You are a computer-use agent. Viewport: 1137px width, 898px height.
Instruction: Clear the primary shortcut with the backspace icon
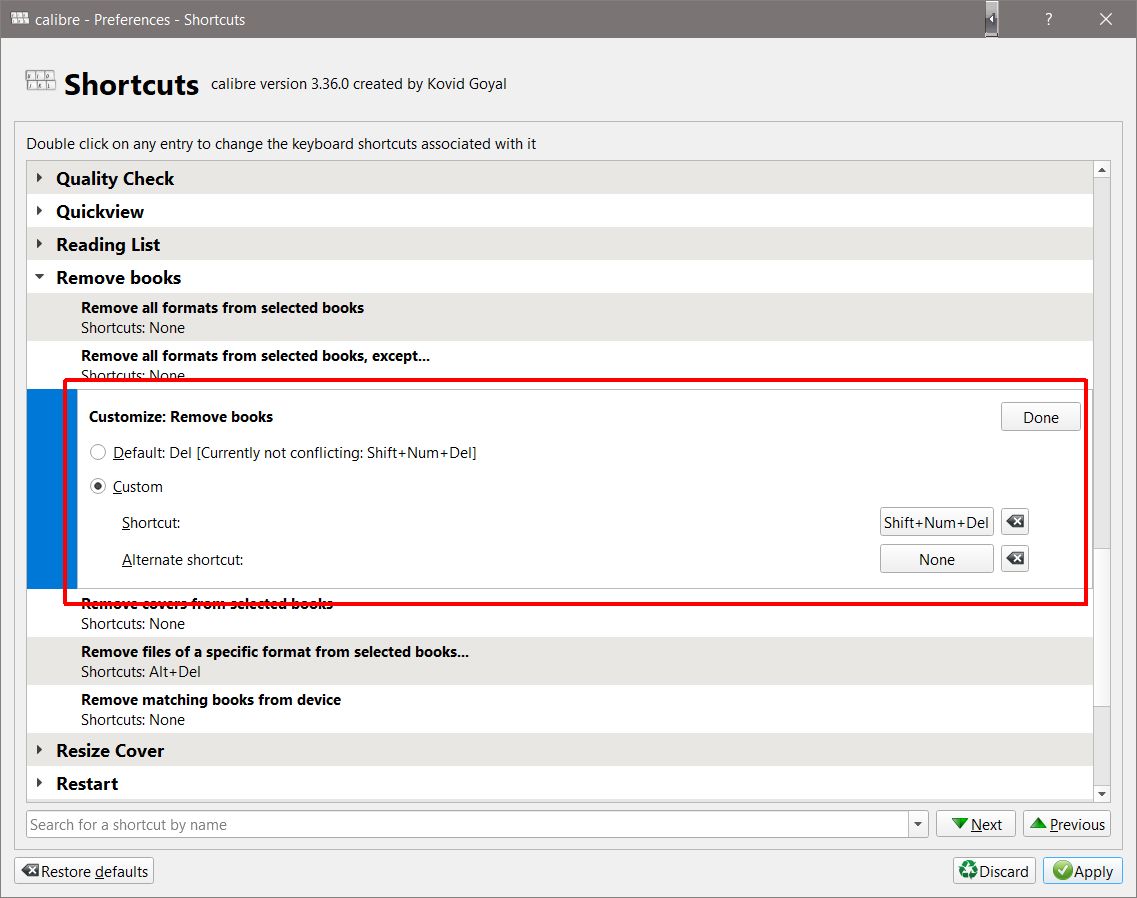coord(1015,522)
